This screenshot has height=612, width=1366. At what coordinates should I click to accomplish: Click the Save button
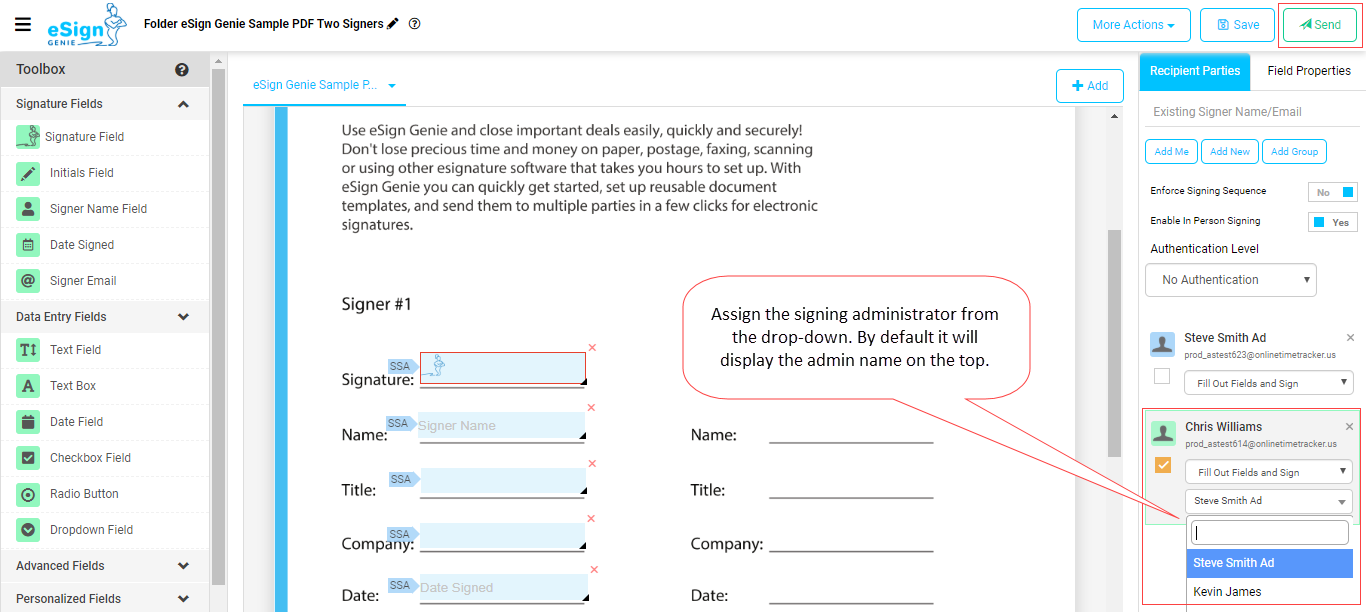(x=1238, y=25)
